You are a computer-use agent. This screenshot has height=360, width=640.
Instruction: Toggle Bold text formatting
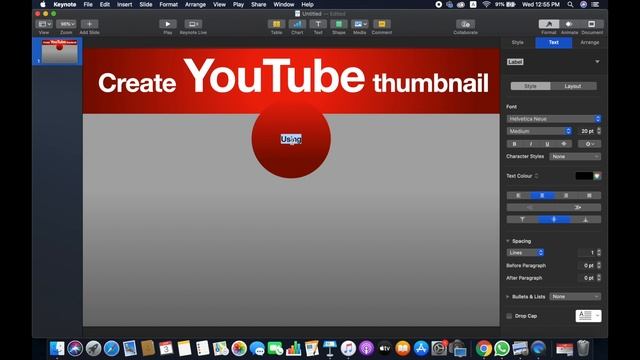pyautogui.click(x=514, y=144)
